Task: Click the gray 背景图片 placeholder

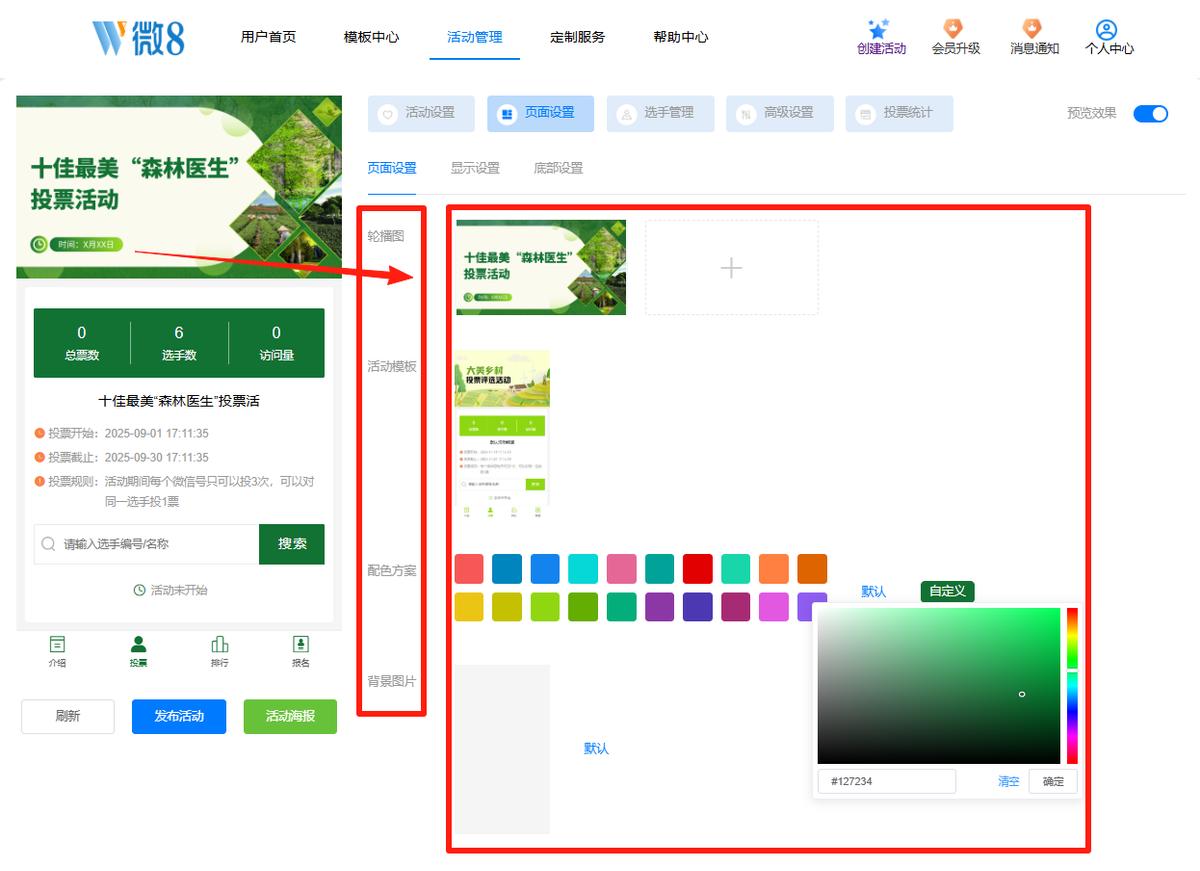Action: click(502, 749)
